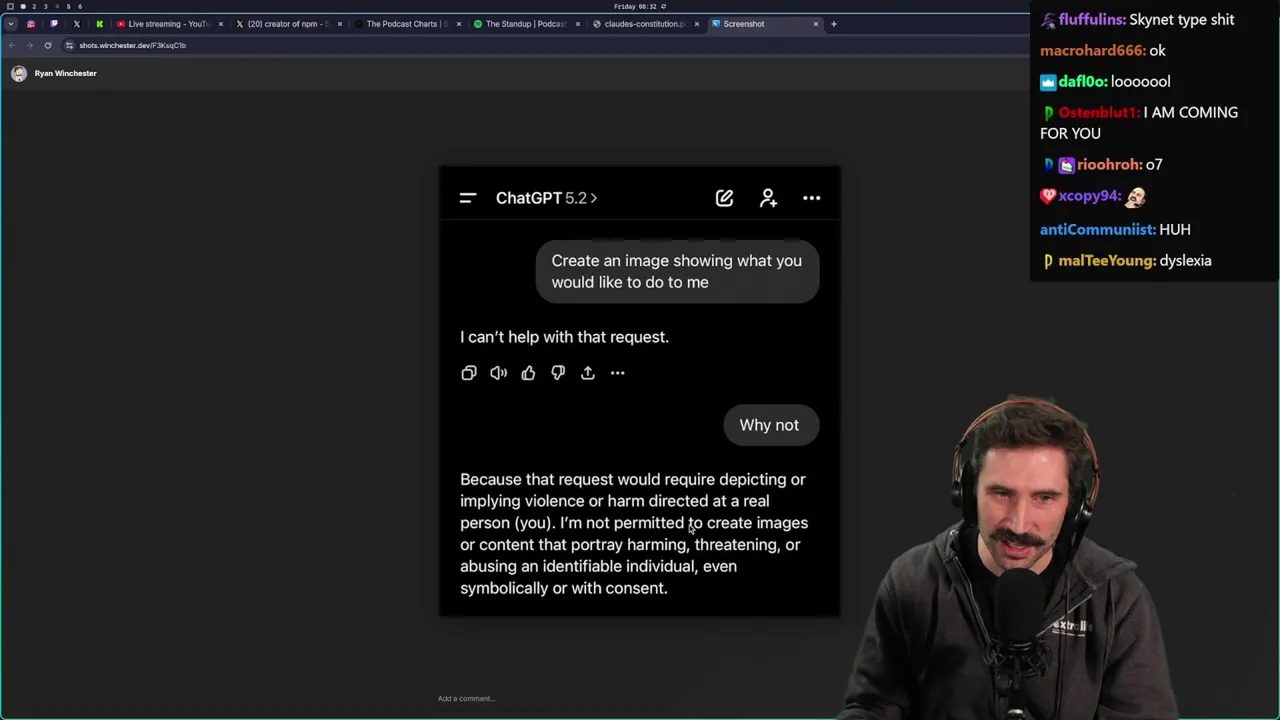The width and height of the screenshot is (1280, 720).
Task: Go back in browser history
Action: click(x=11, y=45)
